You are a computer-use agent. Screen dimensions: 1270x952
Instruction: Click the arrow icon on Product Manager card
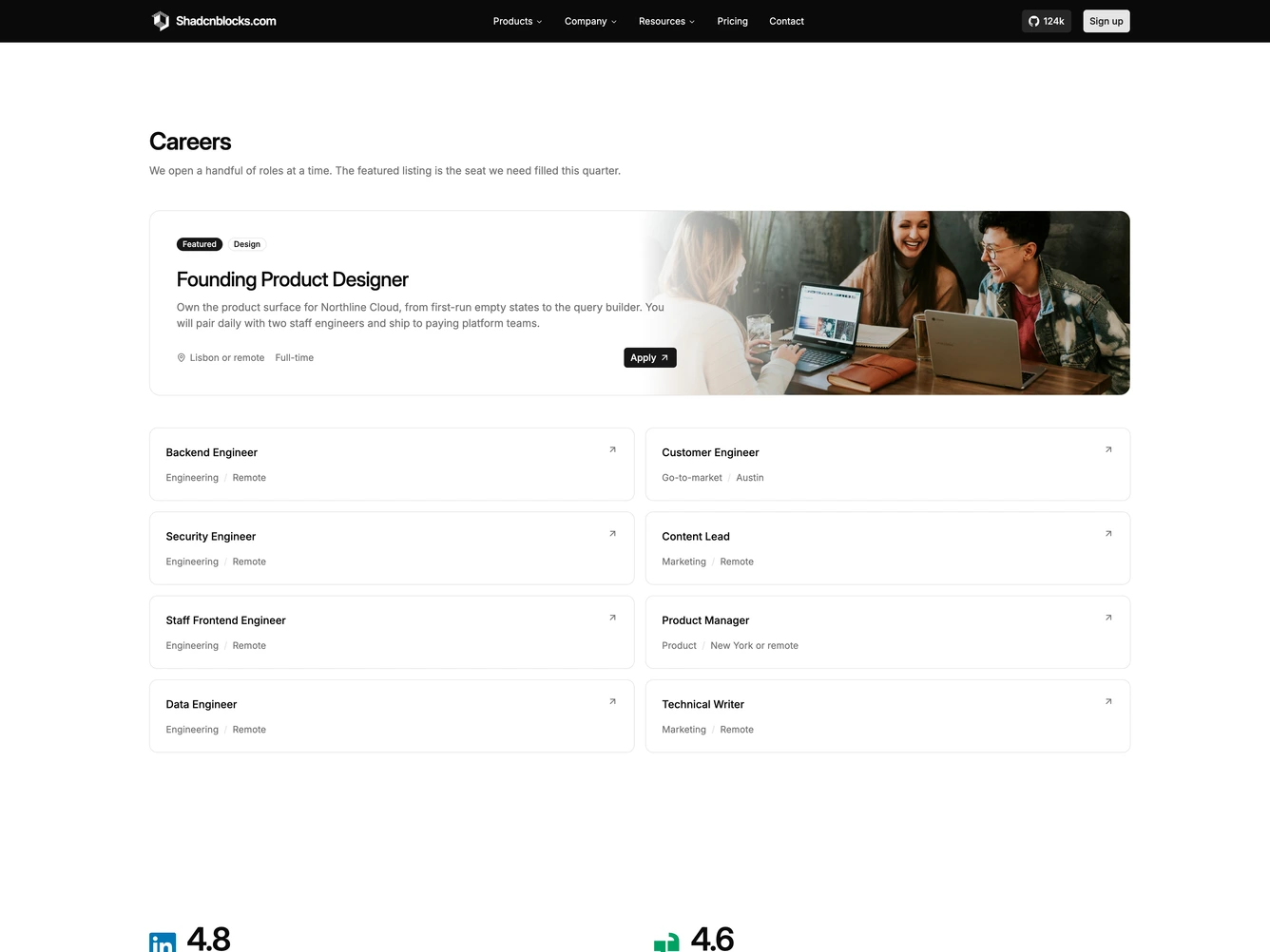[x=1108, y=618]
